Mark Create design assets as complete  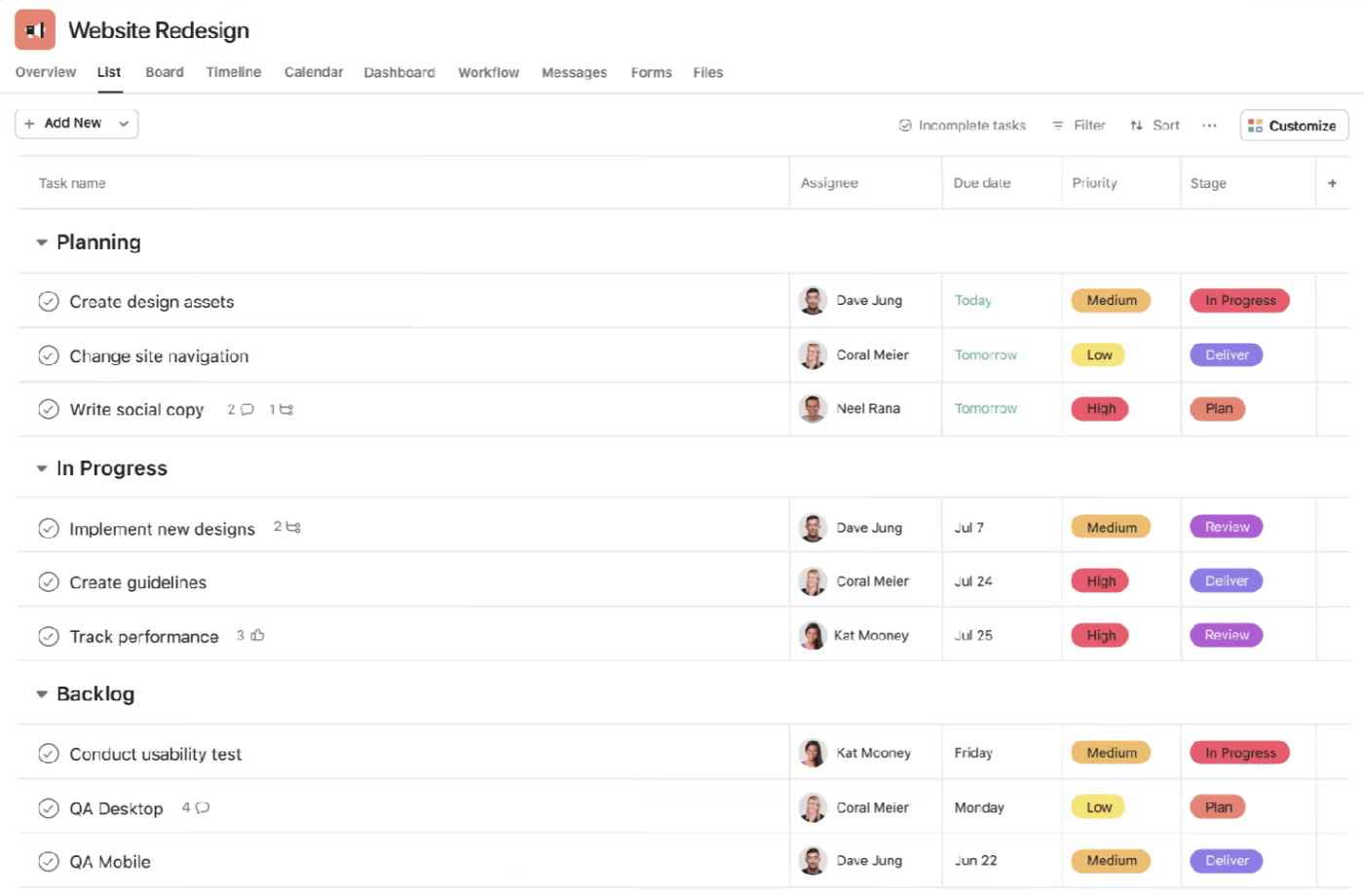pos(49,301)
